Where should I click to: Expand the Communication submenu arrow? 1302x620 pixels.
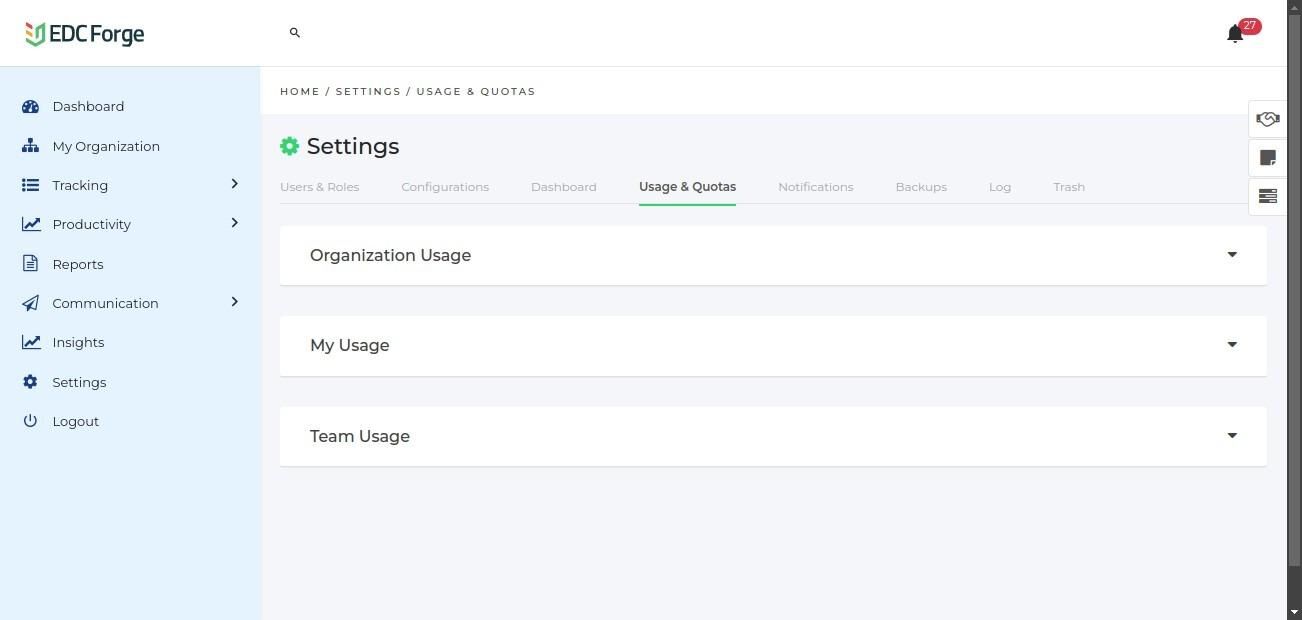click(x=235, y=302)
